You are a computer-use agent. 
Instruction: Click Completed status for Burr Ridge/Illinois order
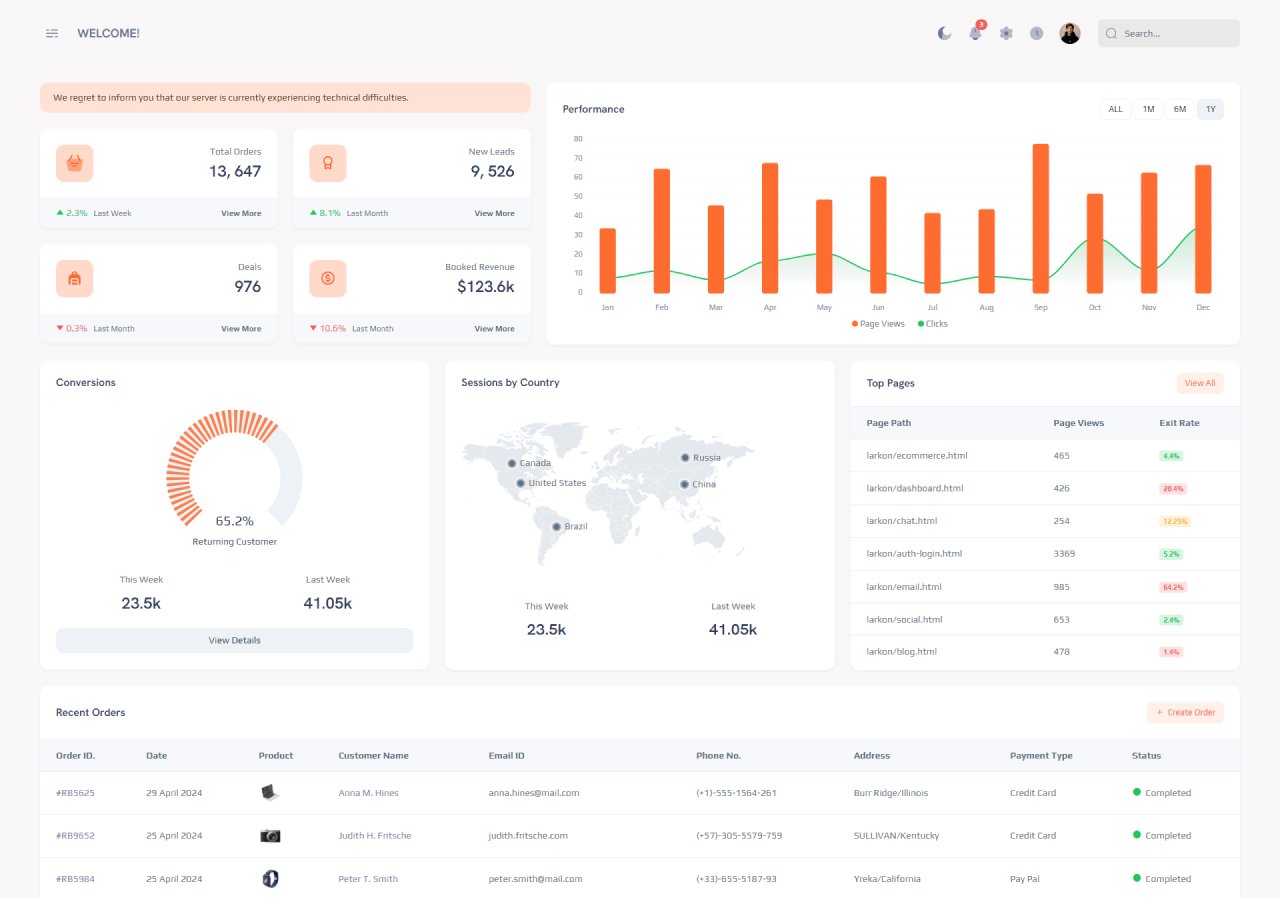click(x=1162, y=793)
